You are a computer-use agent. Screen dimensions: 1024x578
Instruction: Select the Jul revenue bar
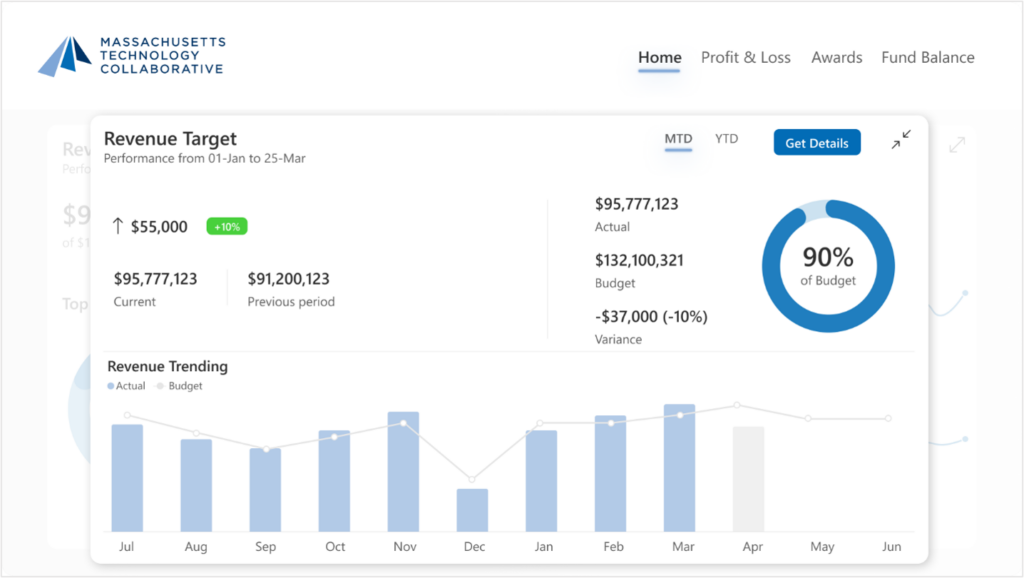(x=127, y=478)
